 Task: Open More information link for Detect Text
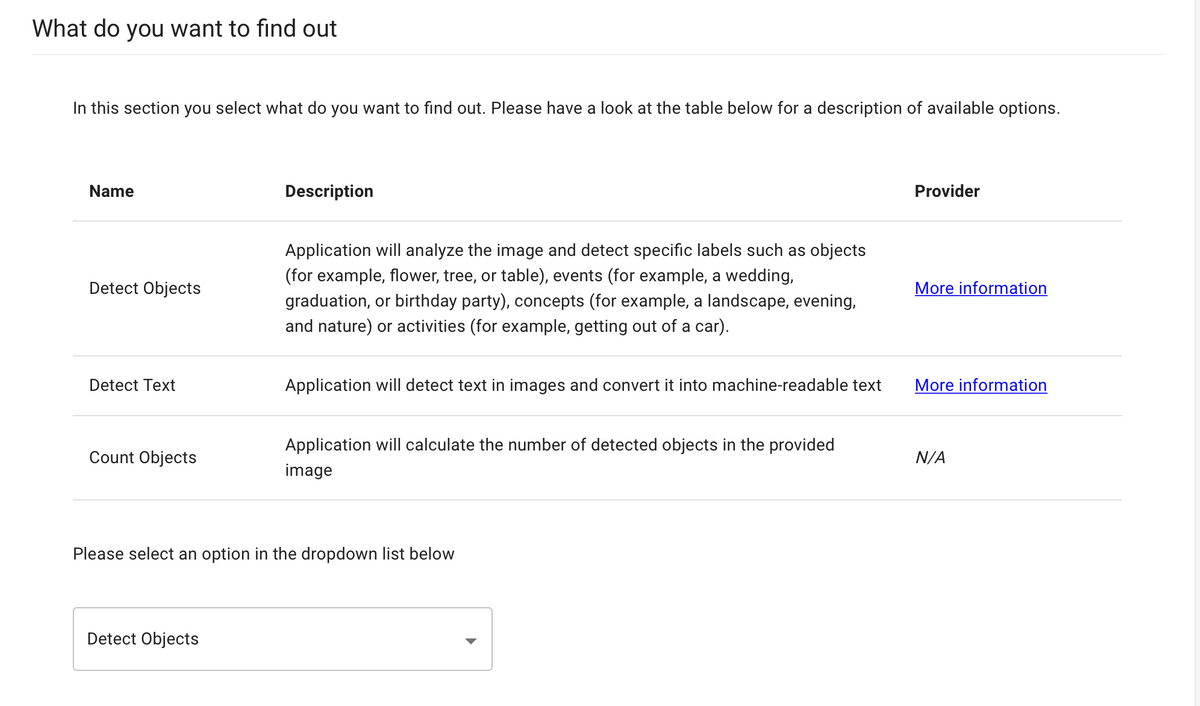tap(981, 385)
